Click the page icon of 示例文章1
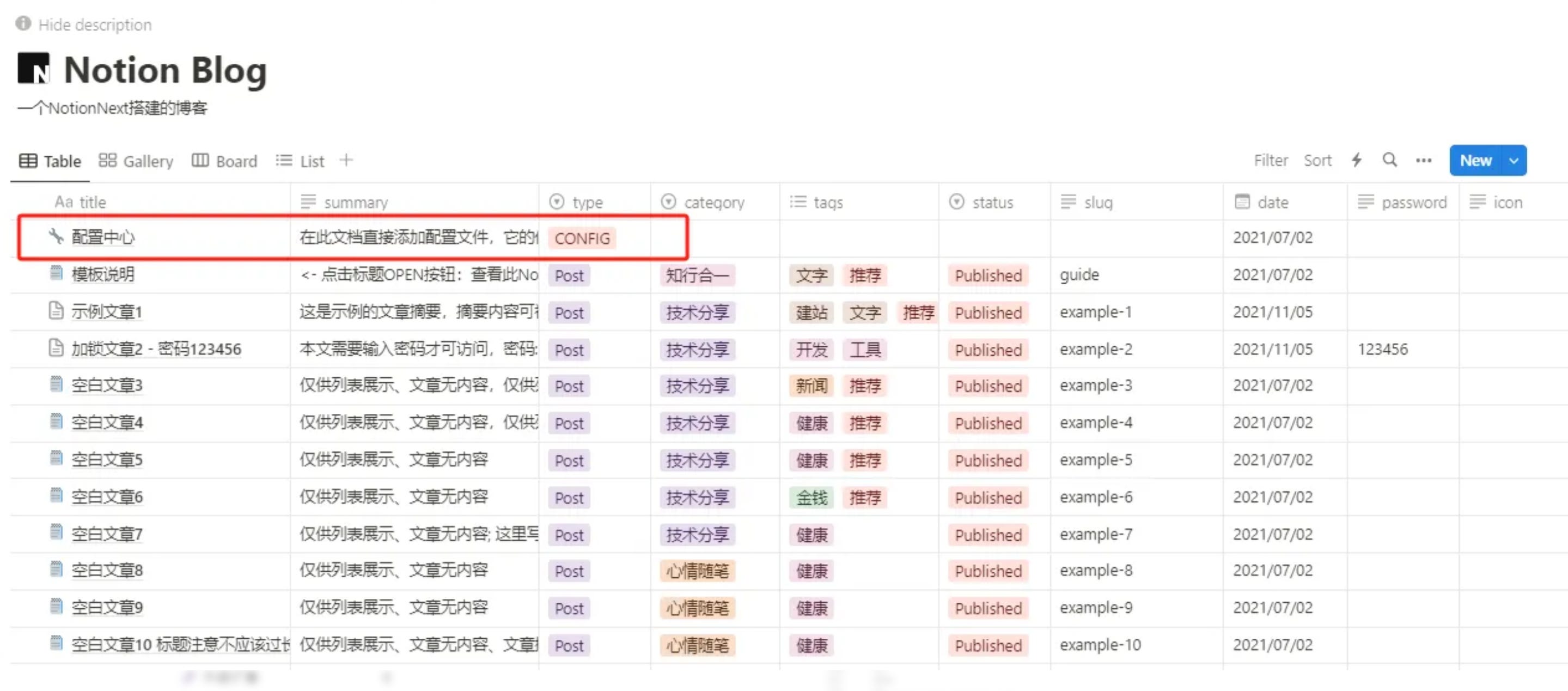This screenshot has width=1568, height=691. 56,311
